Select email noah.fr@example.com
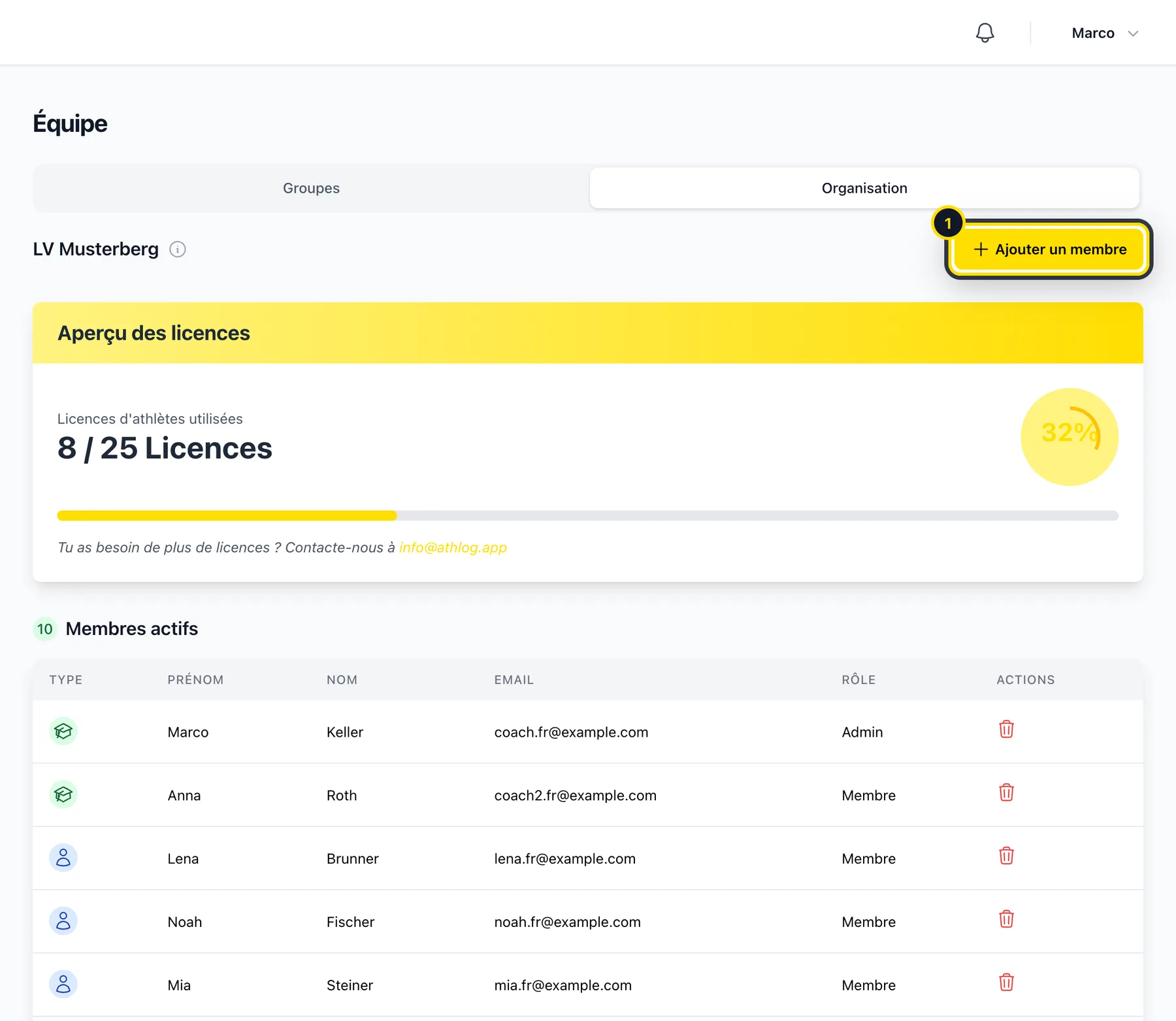 pos(568,922)
